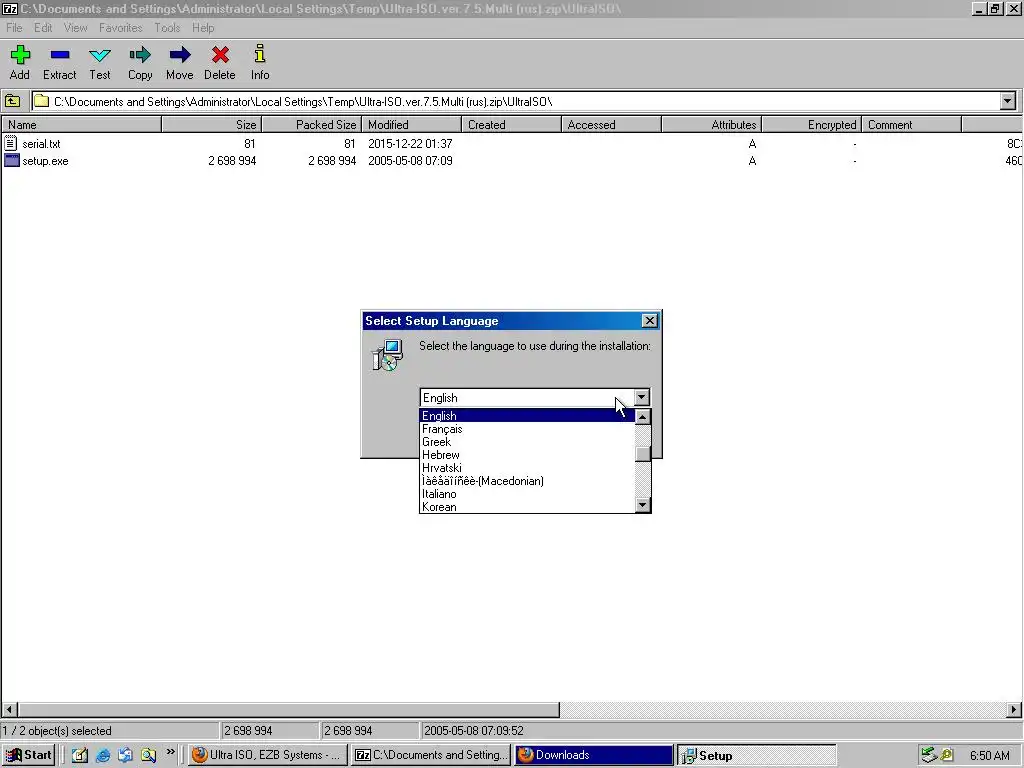Sort by the Modified column header
This screenshot has width=1024, height=768.
(x=411, y=125)
